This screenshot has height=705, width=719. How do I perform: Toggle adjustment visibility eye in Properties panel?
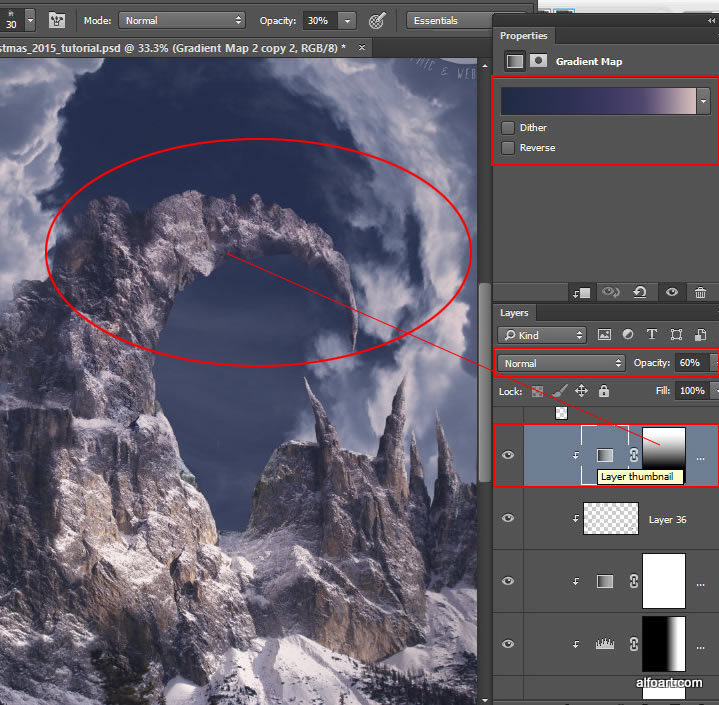(x=671, y=293)
